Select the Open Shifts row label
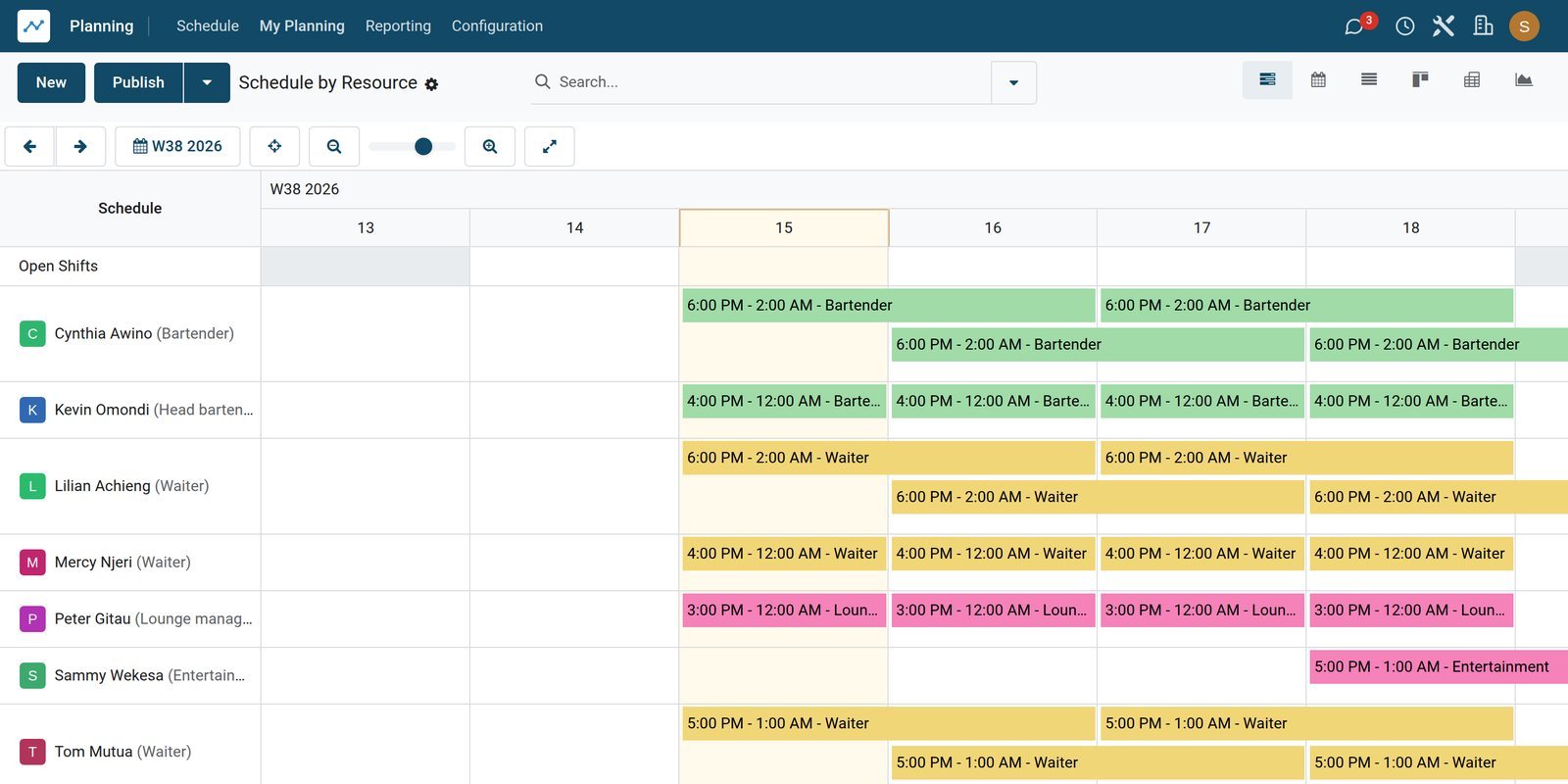The width and height of the screenshot is (1568, 784). (x=59, y=266)
